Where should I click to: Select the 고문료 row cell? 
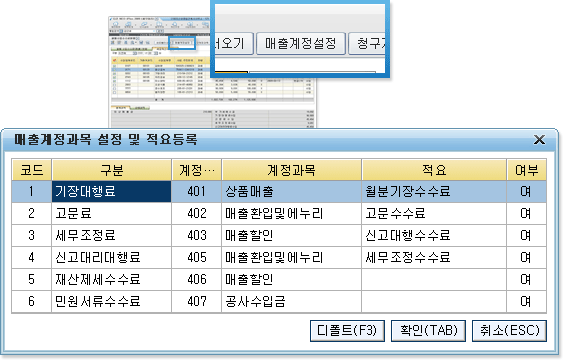[x=111, y=213]
